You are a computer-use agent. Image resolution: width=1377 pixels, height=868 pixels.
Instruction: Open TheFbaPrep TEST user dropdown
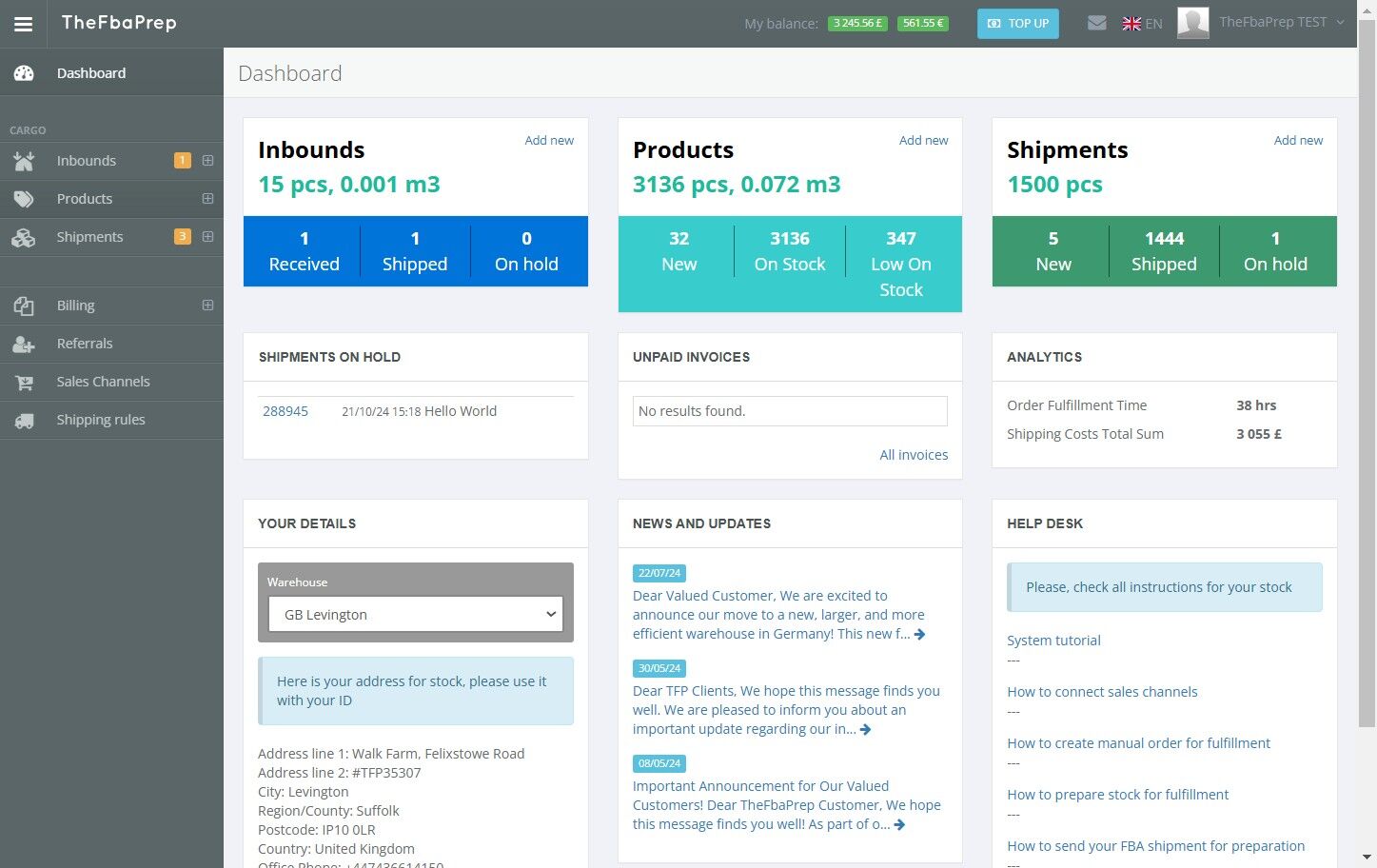tap(1262, 23)
